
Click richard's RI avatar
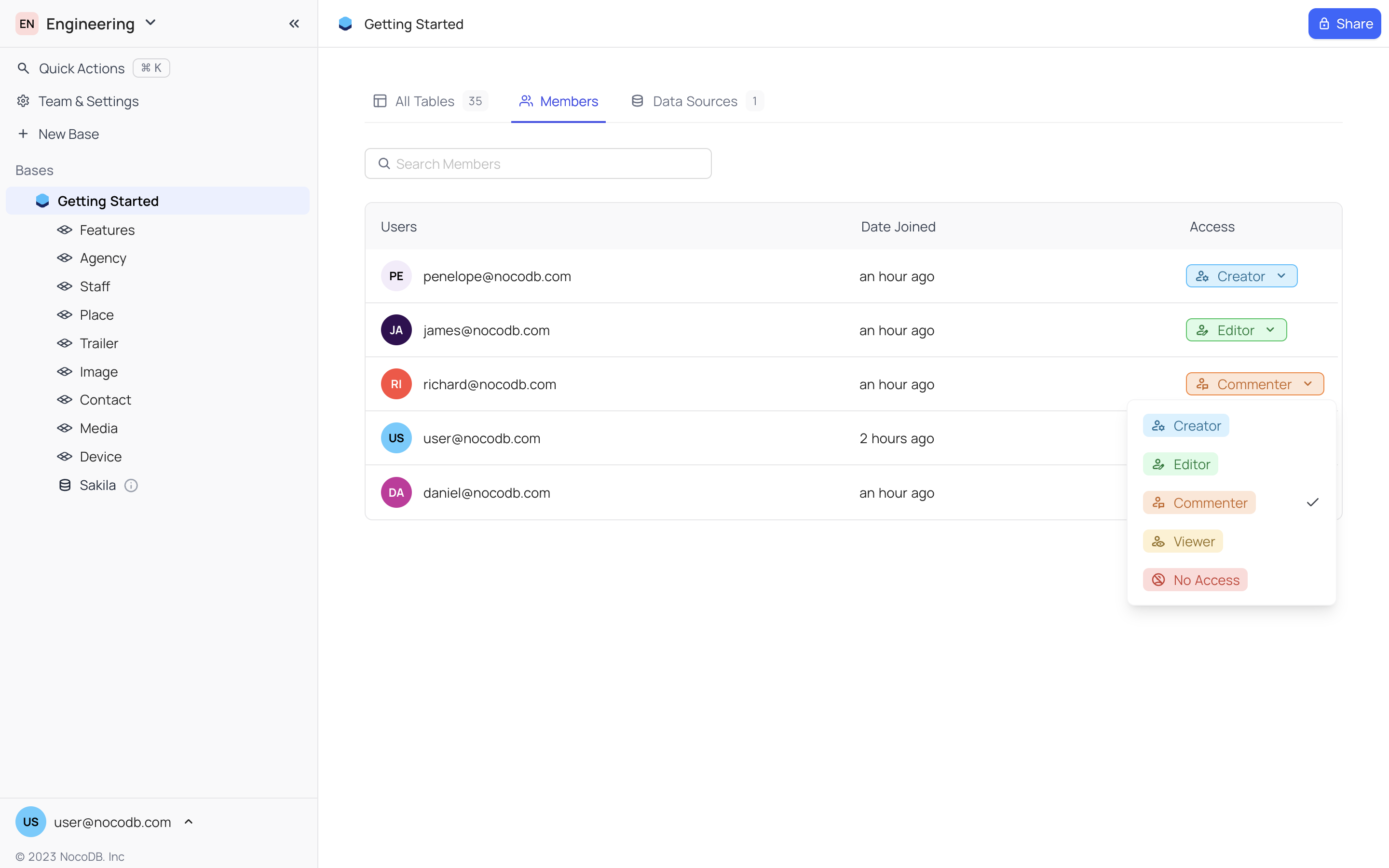click(x=396, y=384)
